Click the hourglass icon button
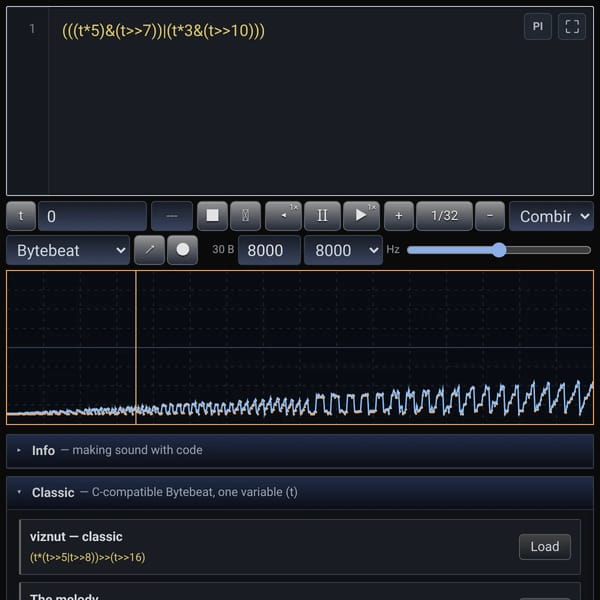Image resolution: width=600 pixels, height=600 pixels. (x=245, y=216)
